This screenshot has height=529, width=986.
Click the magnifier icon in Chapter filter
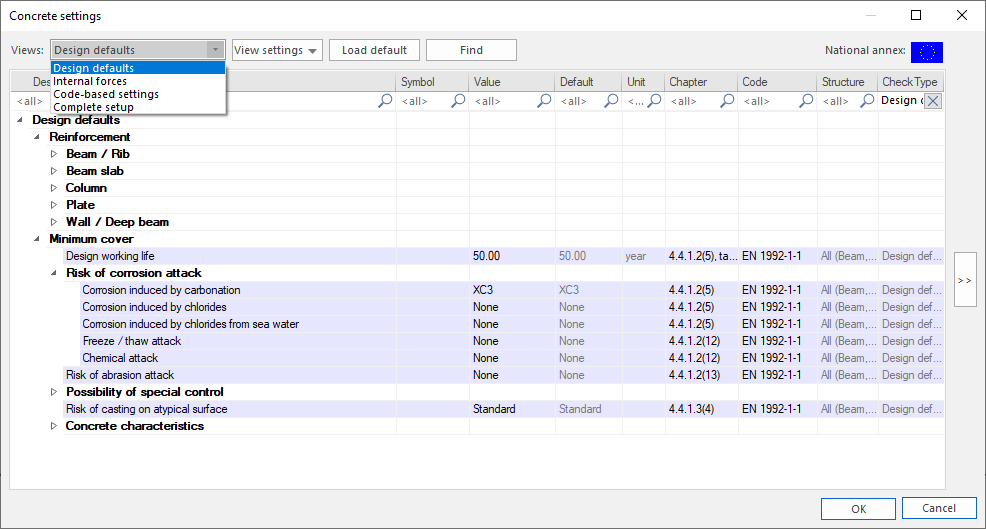coord(727,101)
